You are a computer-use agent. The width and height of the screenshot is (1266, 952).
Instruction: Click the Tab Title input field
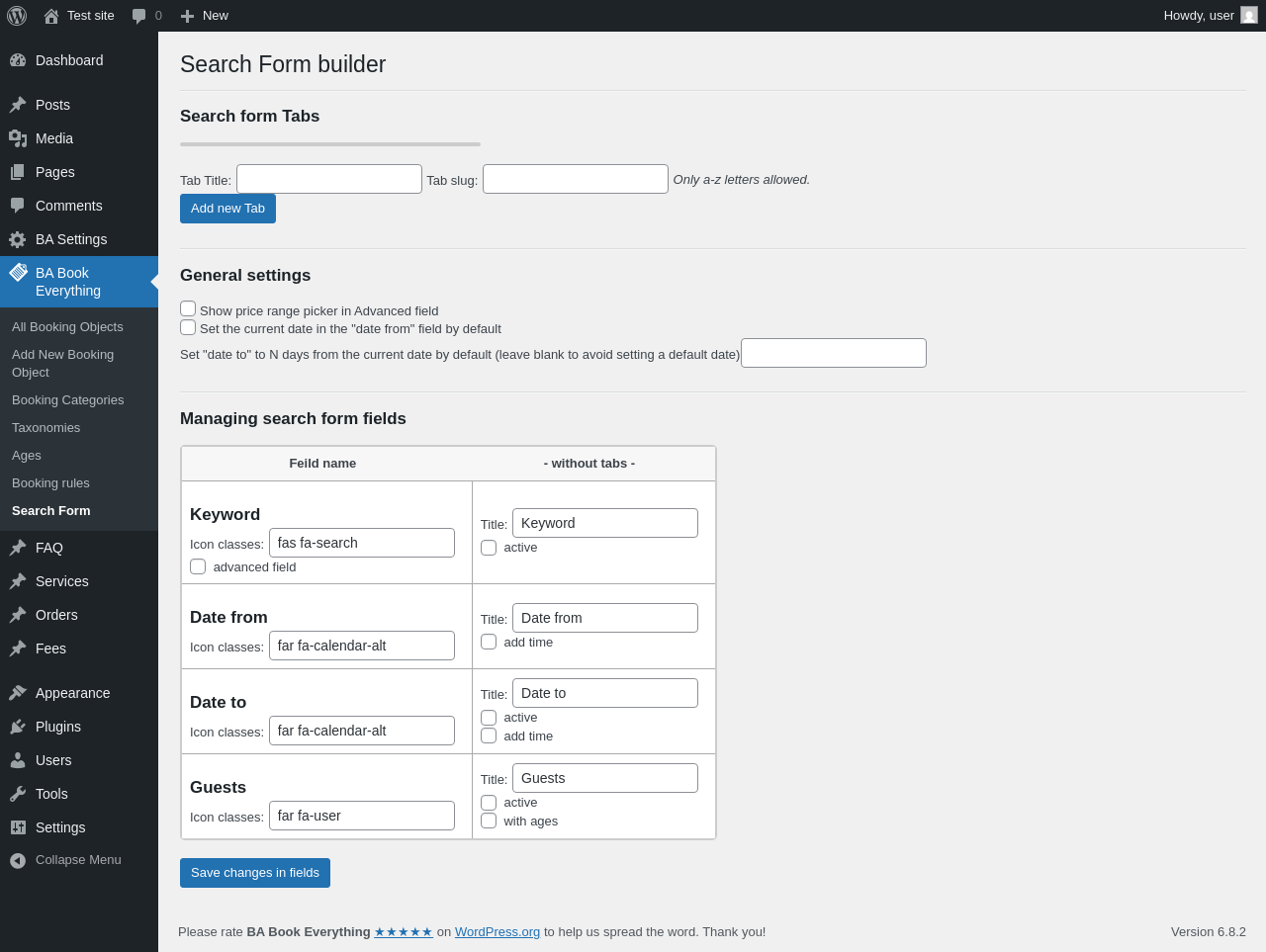pyautogui.click(x=329, y=179)
